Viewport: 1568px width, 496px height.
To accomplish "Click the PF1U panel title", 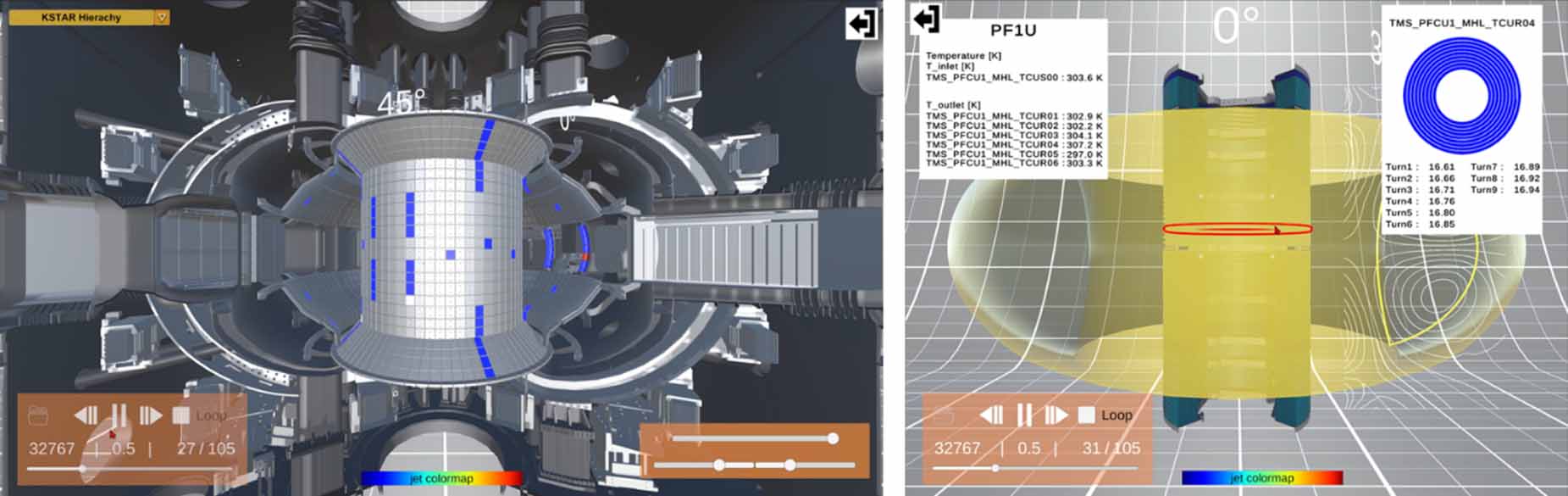I will [x=1013, y=31].
